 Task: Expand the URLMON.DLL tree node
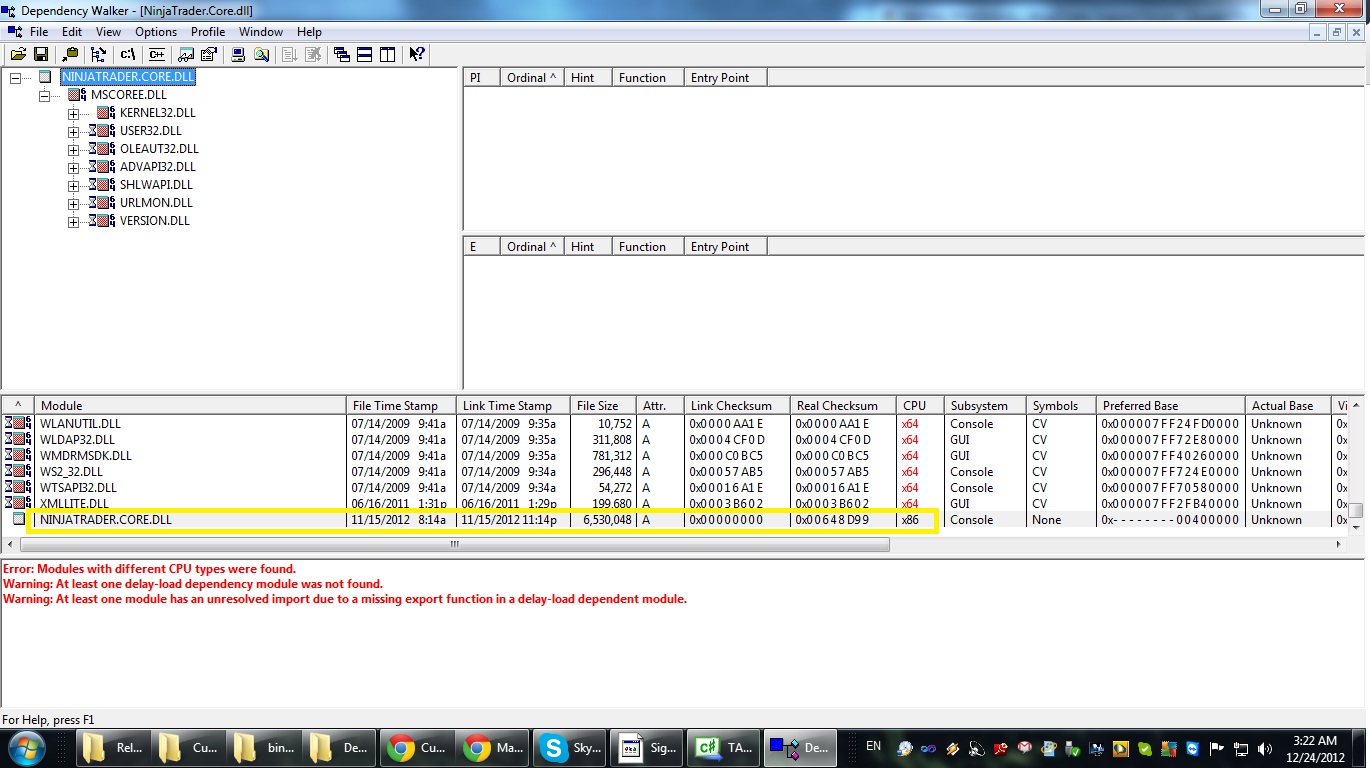(x=73, y=203)
